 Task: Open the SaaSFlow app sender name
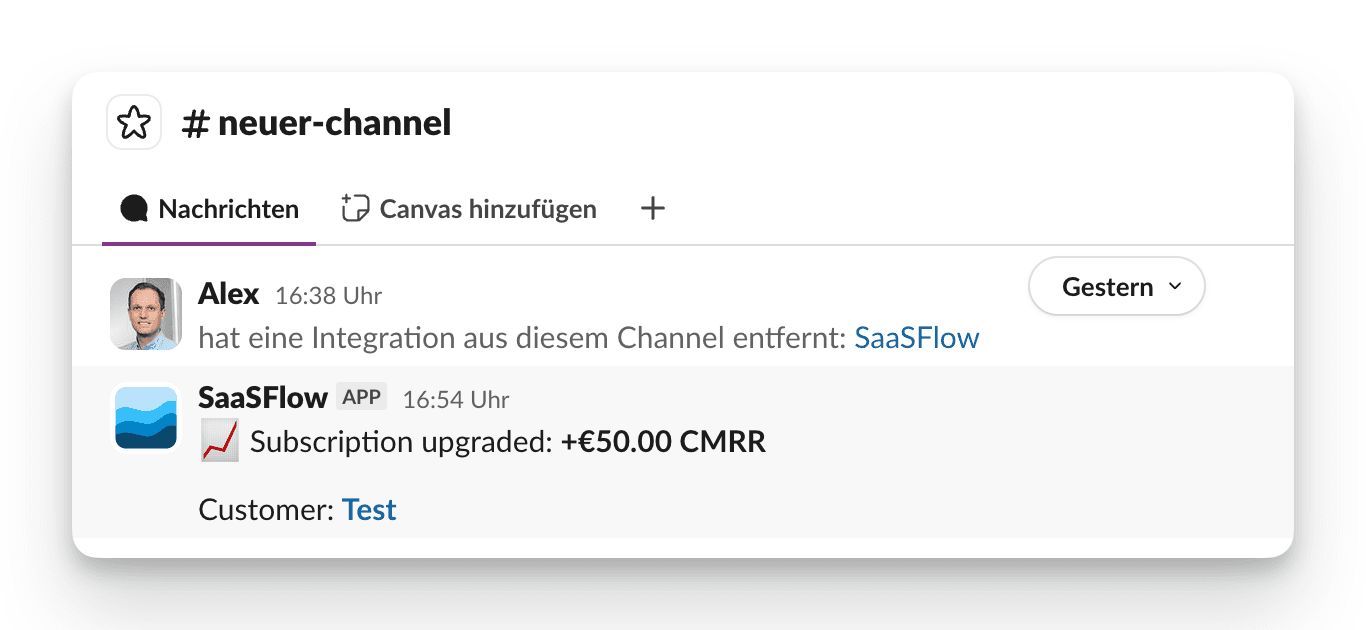(263, 398)
